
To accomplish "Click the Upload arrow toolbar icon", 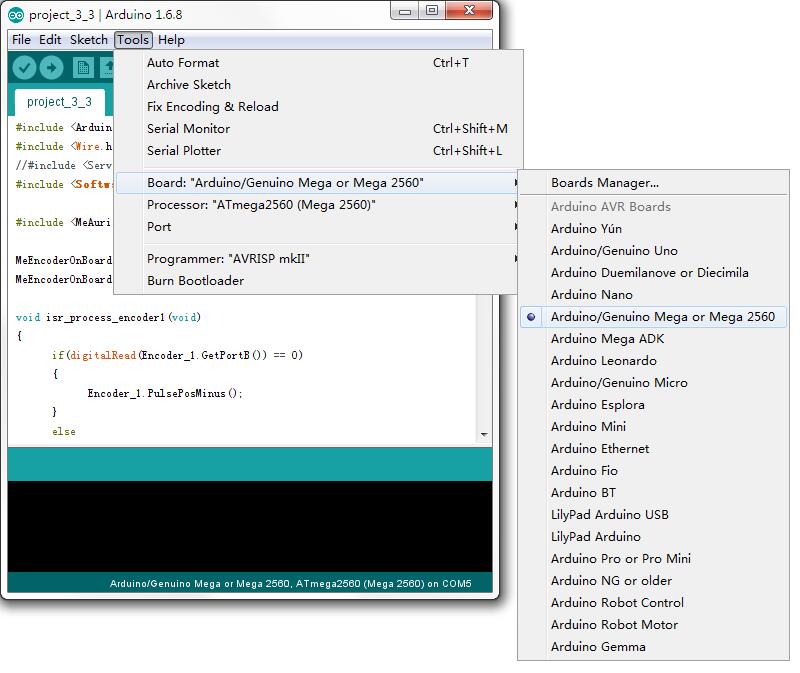I will (x=51, y=67).
